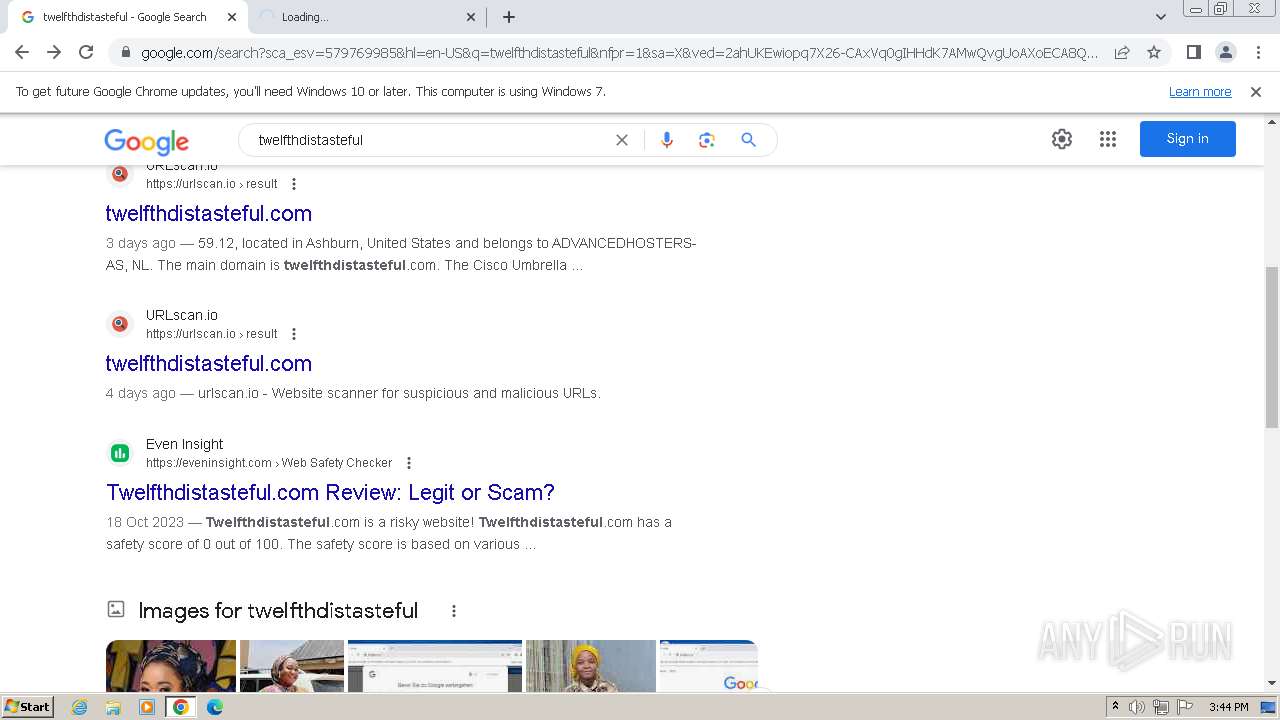
Task: Click the system clock 3:44 PM
Action: click(x=1228, y=707)
